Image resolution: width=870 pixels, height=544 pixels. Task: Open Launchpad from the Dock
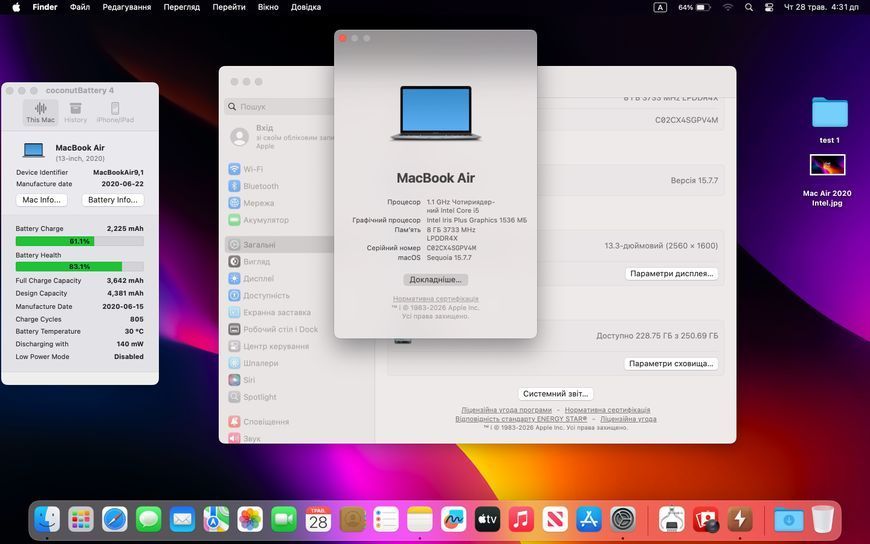click(81, 520)
